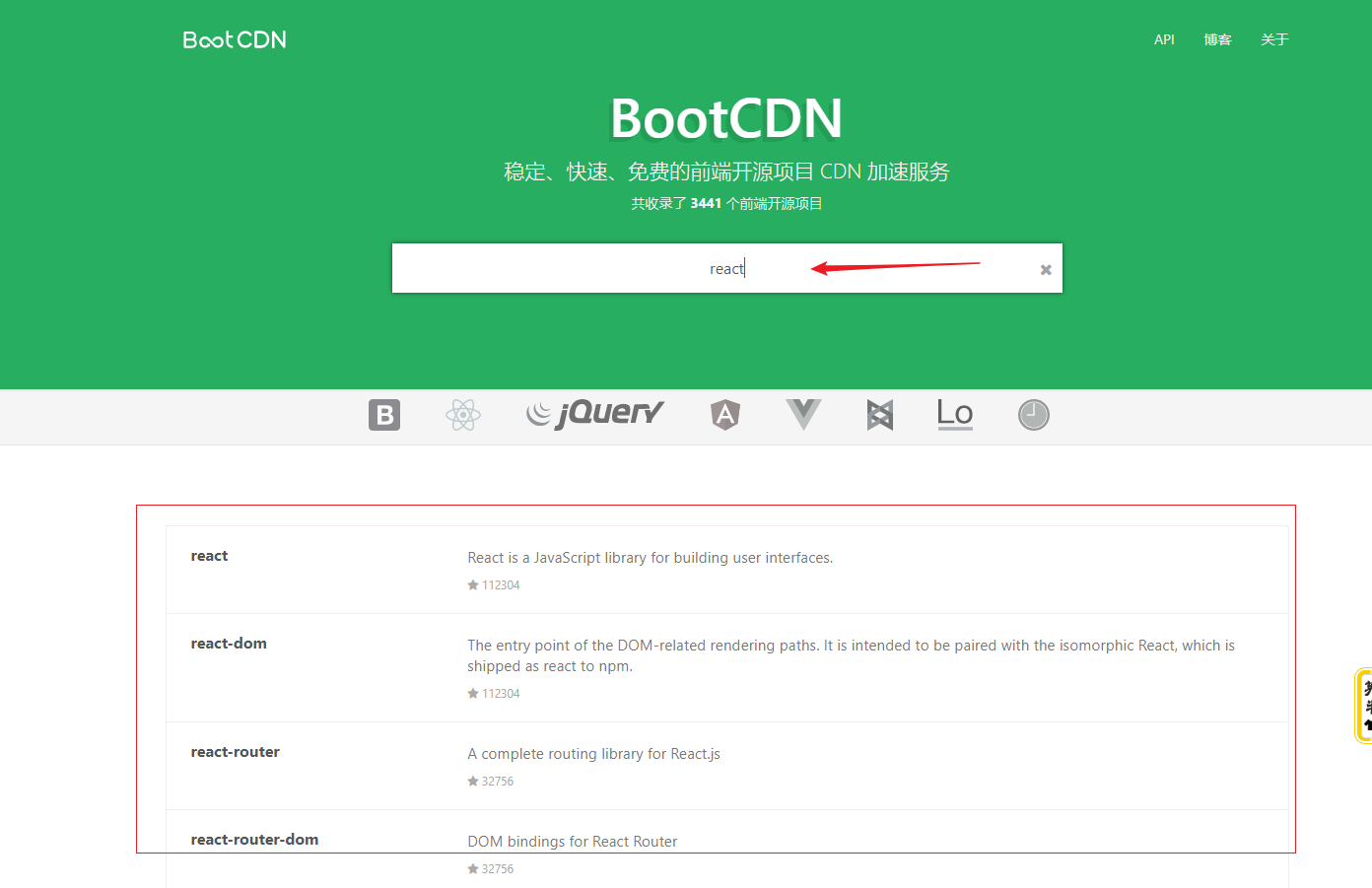
Task: Click the star icon in react-router row
Action: pyautogui.click(x=473, y=782)
